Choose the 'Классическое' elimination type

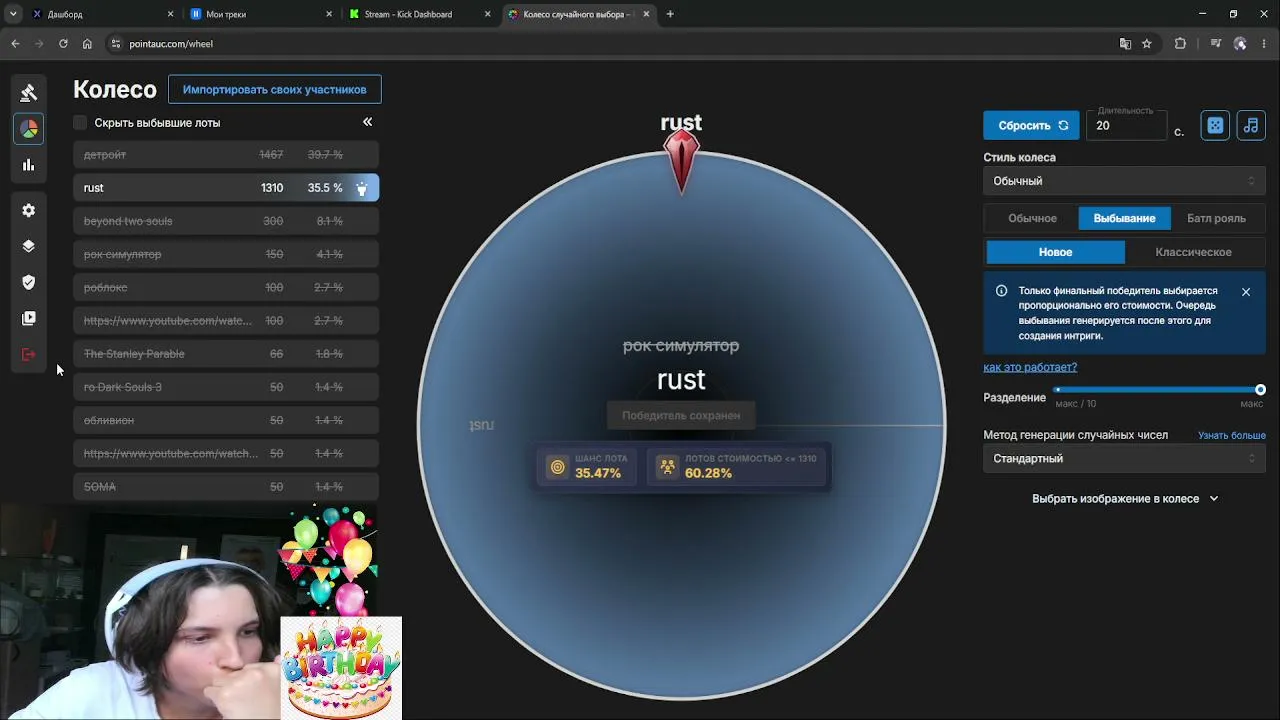tap(1193, 252)
